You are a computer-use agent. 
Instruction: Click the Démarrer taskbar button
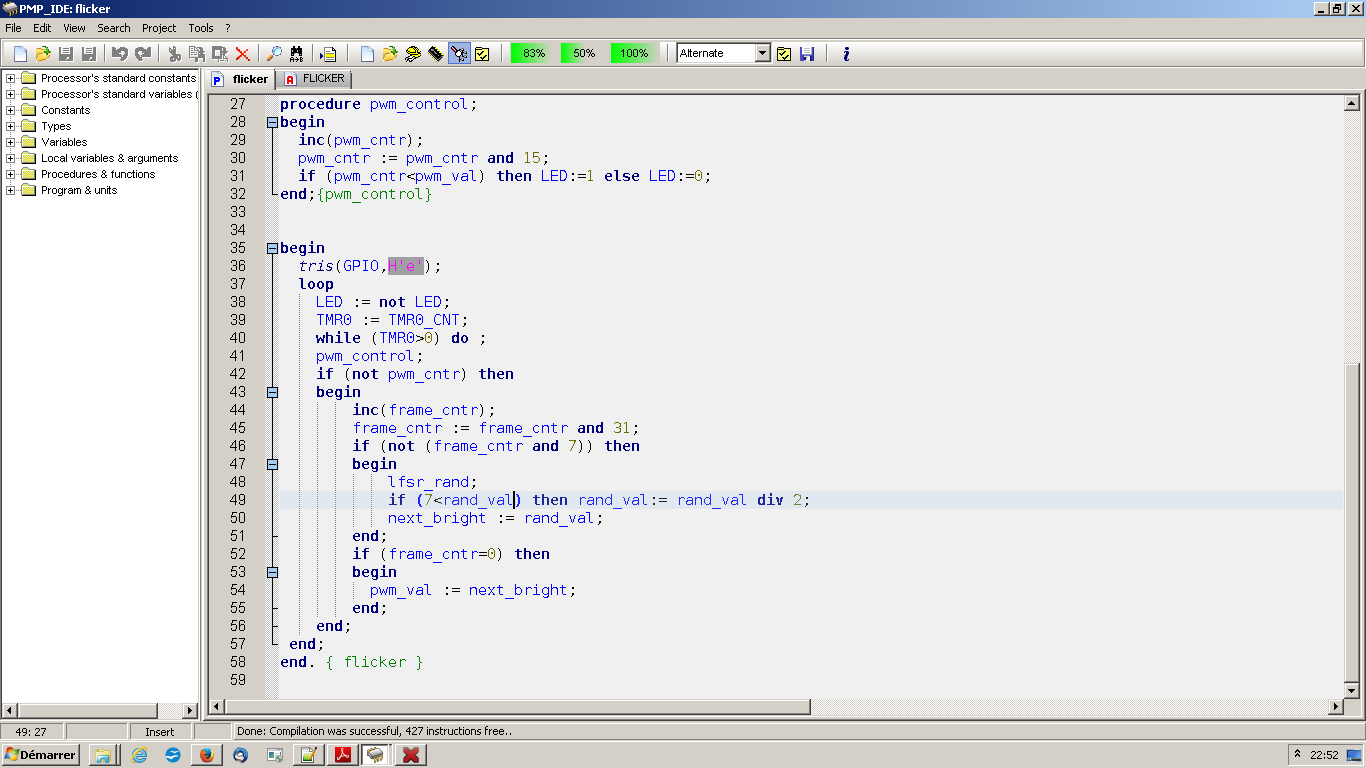point(40,755)
